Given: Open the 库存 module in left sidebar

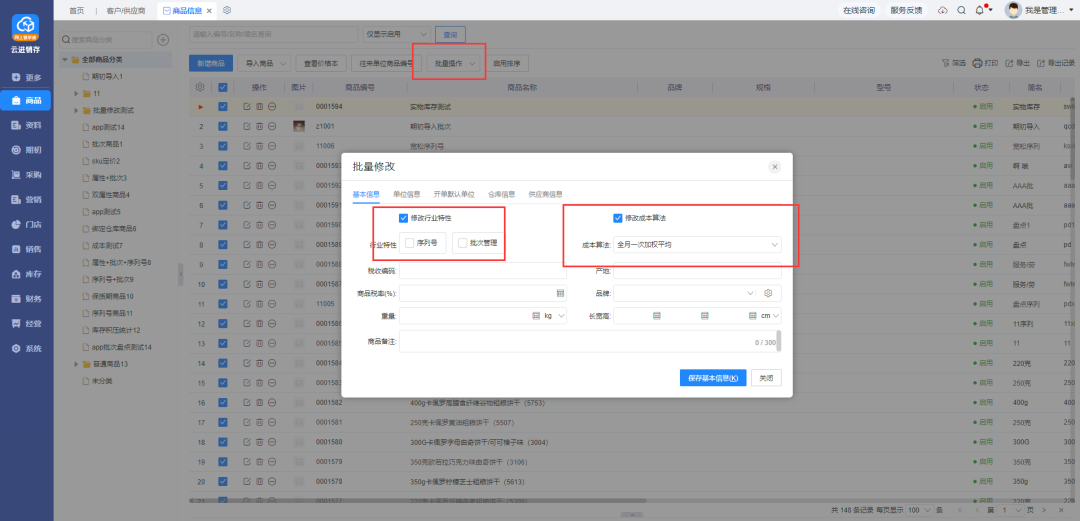Looking at the screenshot, I should (26, 273).
